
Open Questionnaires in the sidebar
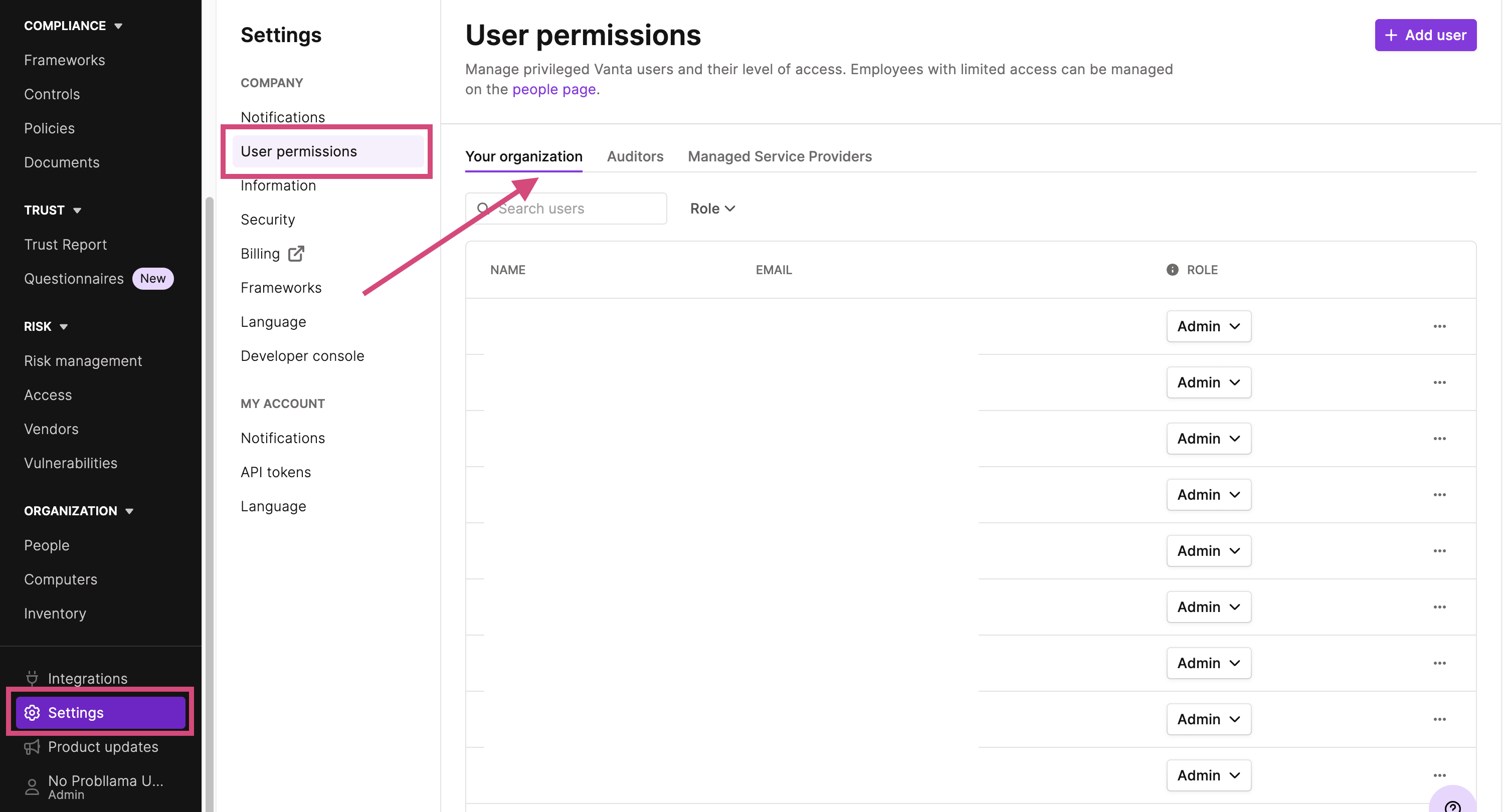(74, 279)
